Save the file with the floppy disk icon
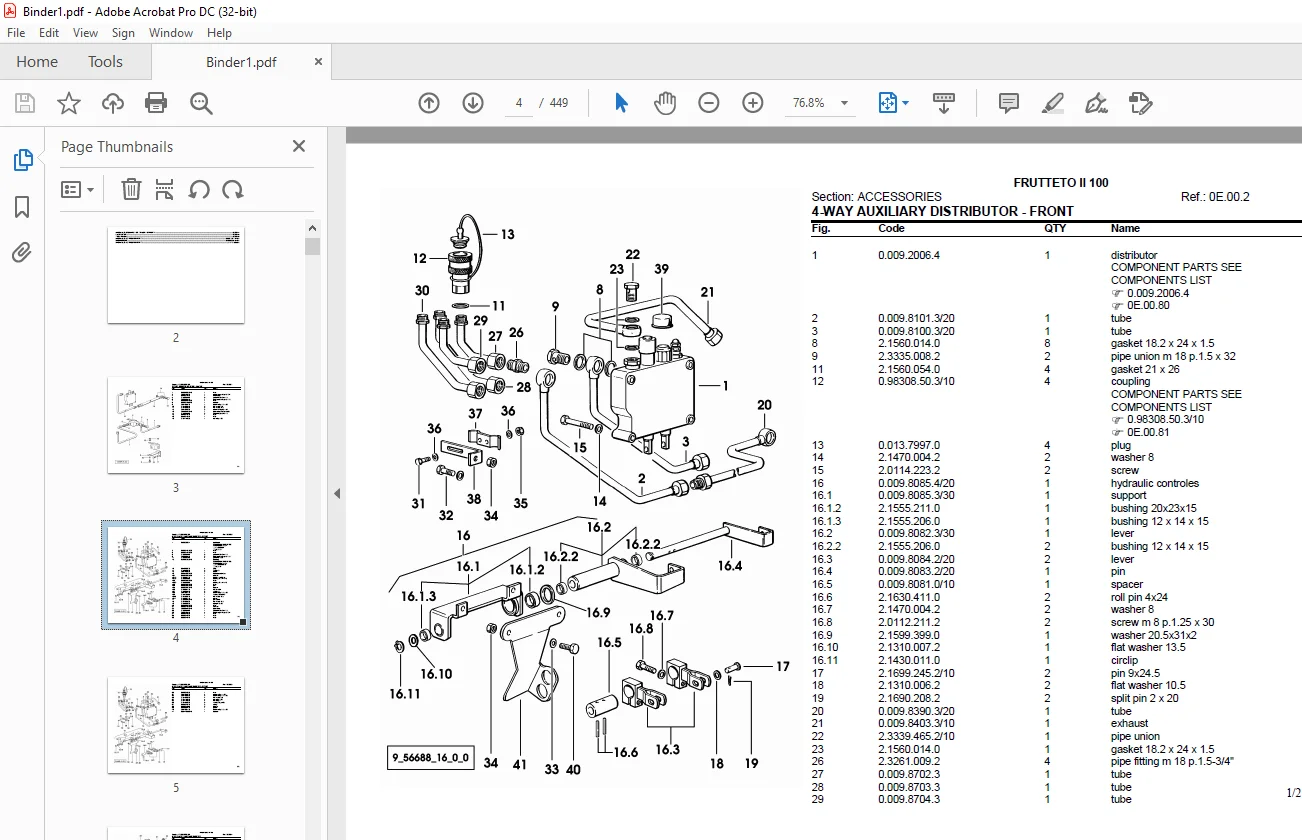 point(25,103)
